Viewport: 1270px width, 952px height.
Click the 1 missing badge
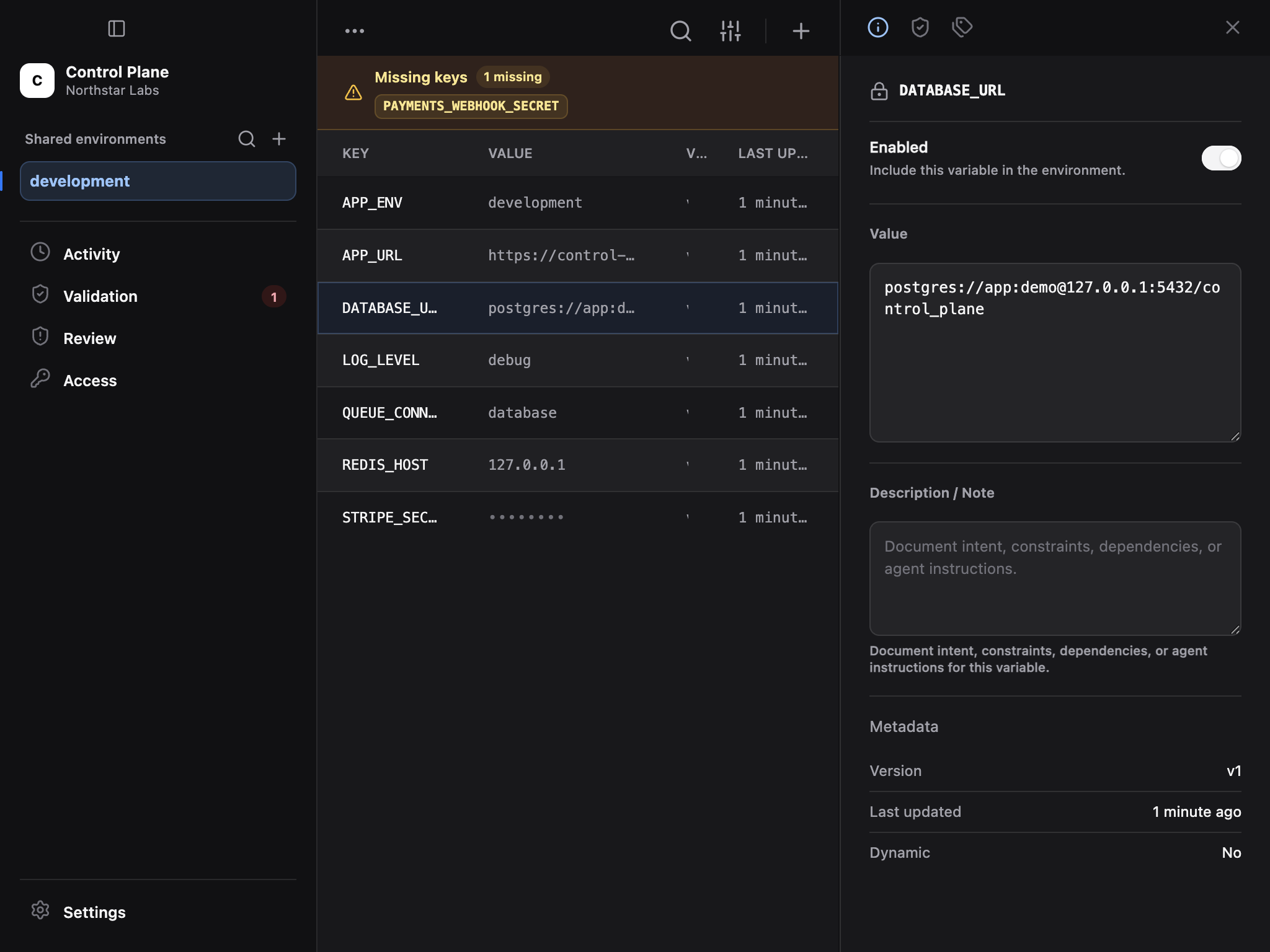pyautogui.click(x=513, y=77)
